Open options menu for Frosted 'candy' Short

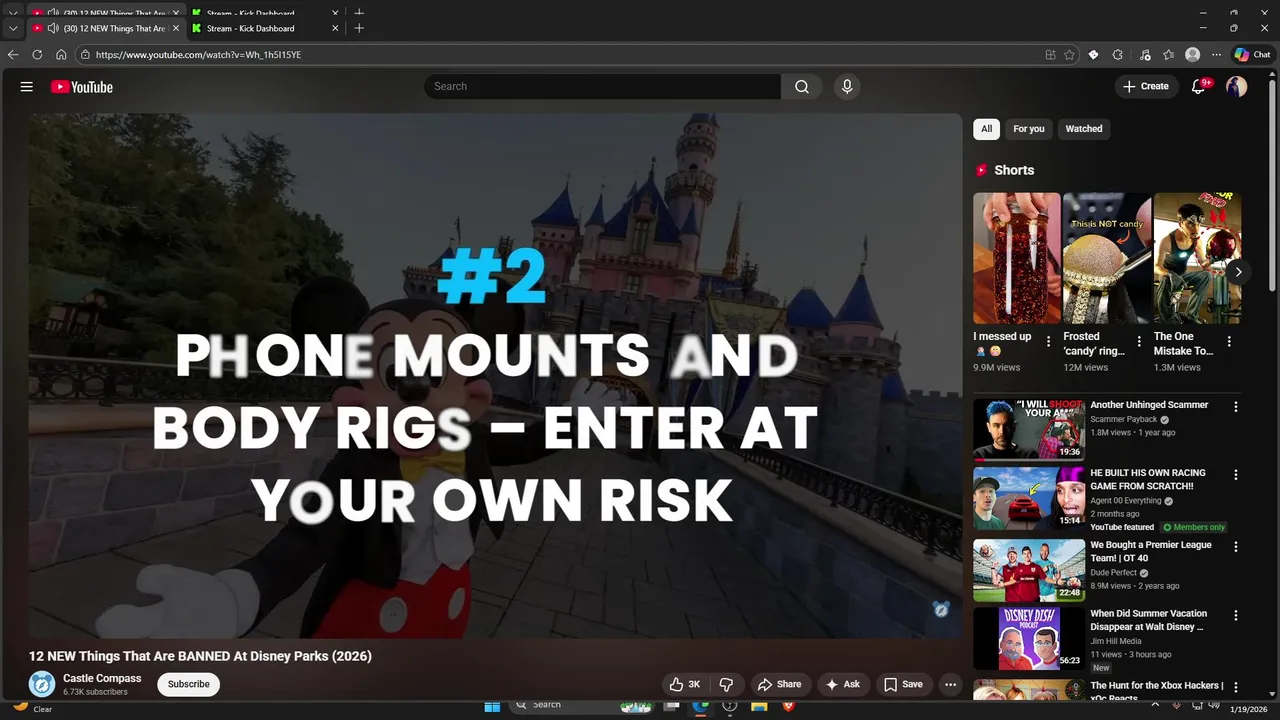click(1139, 342)
